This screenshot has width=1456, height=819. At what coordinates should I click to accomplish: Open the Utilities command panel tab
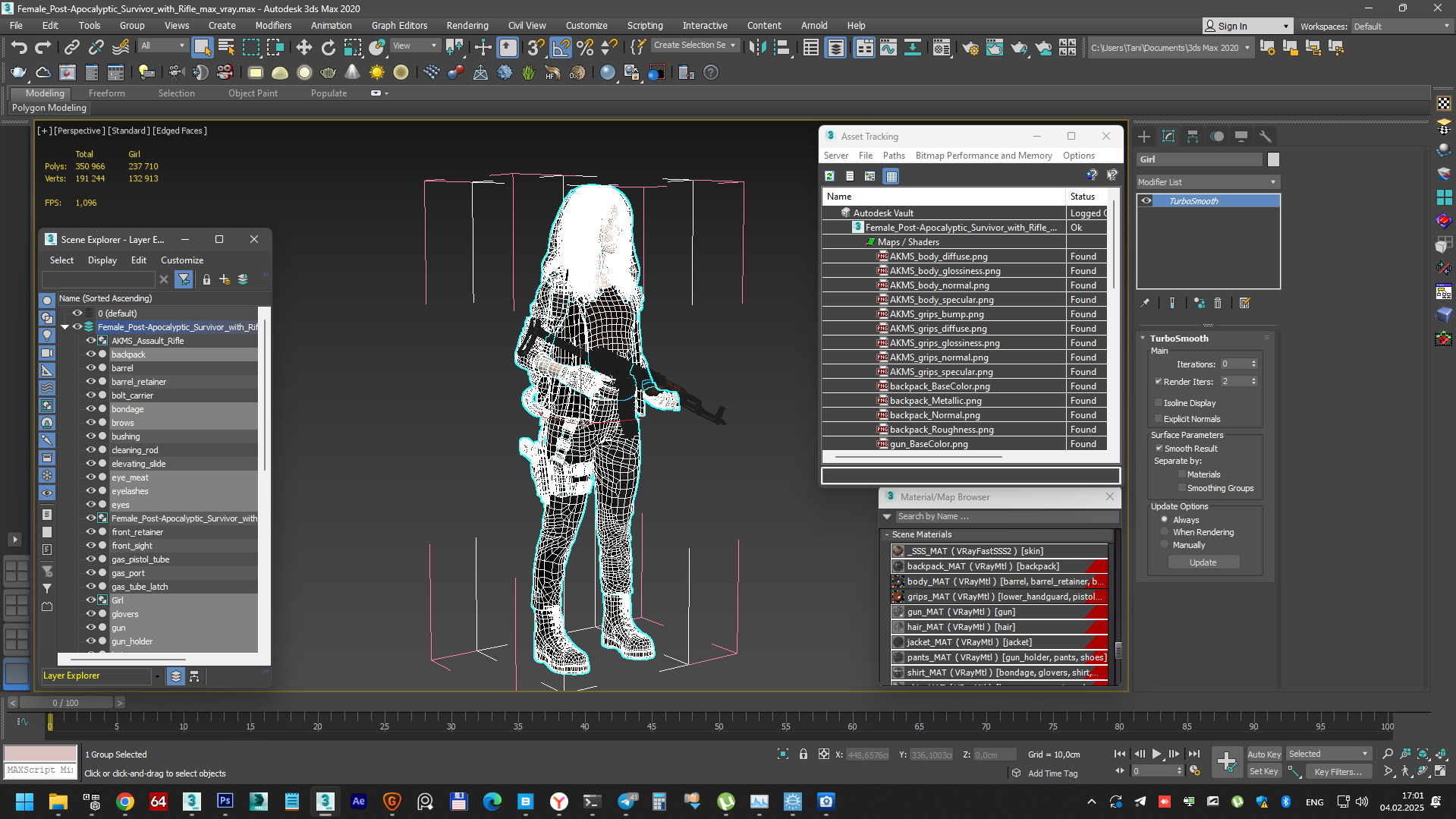pos(1265,137)
